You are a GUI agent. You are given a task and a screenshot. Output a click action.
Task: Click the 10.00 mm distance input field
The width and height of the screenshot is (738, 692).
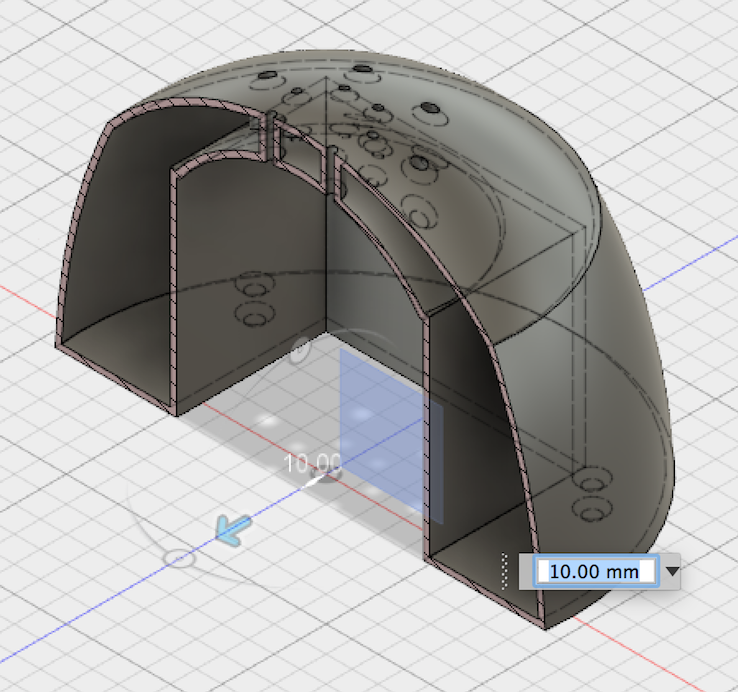pyautogui.click(x=596, y=571)
